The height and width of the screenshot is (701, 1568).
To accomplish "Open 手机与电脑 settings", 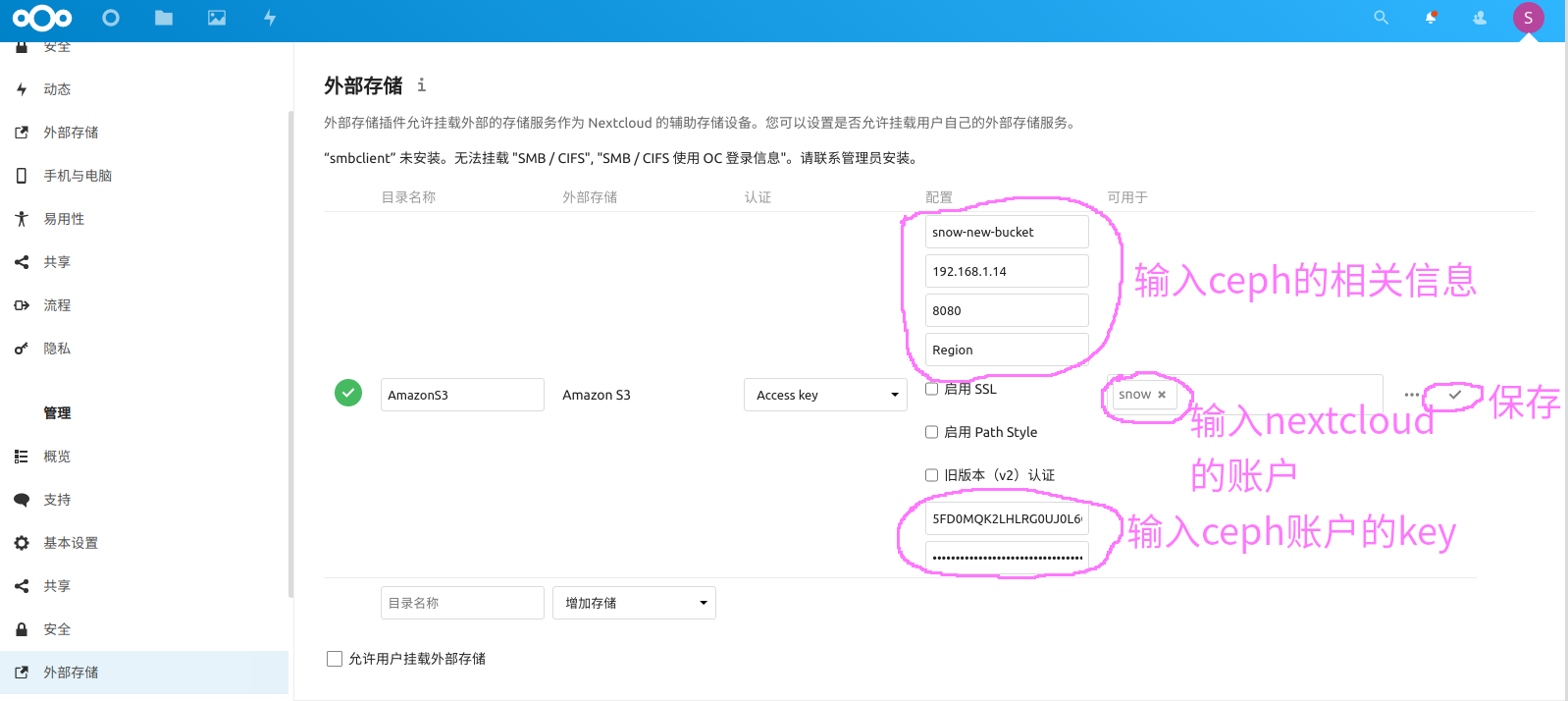I will [x=78, y=176].
